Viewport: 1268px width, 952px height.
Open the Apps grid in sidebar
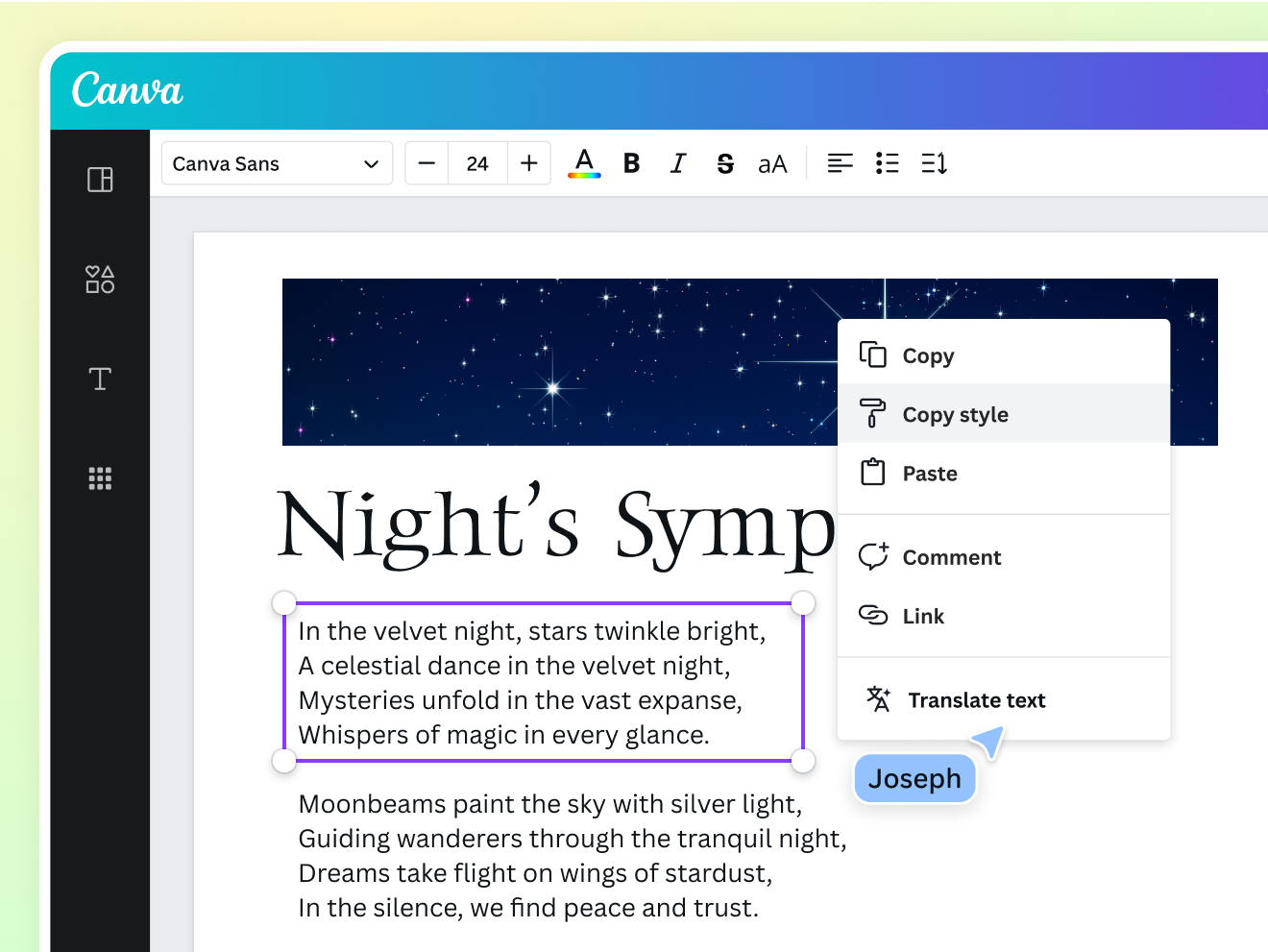[99, 477]
